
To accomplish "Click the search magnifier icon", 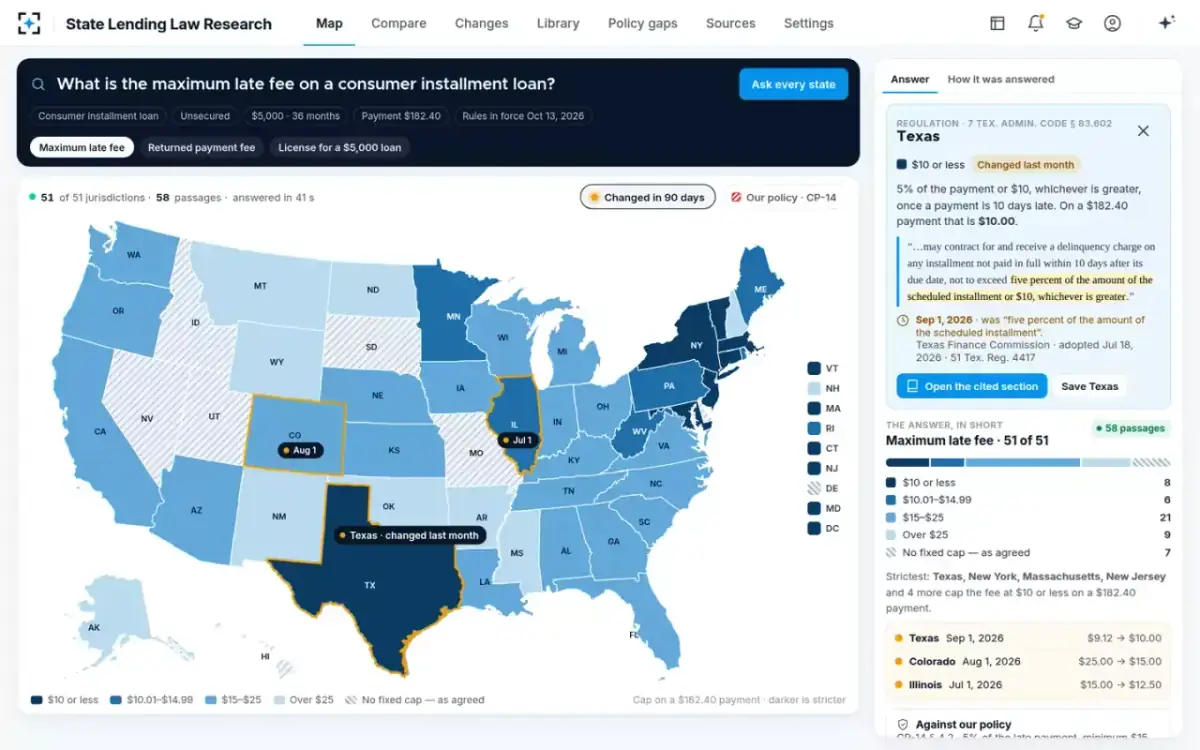I will (x=39, y=85).
